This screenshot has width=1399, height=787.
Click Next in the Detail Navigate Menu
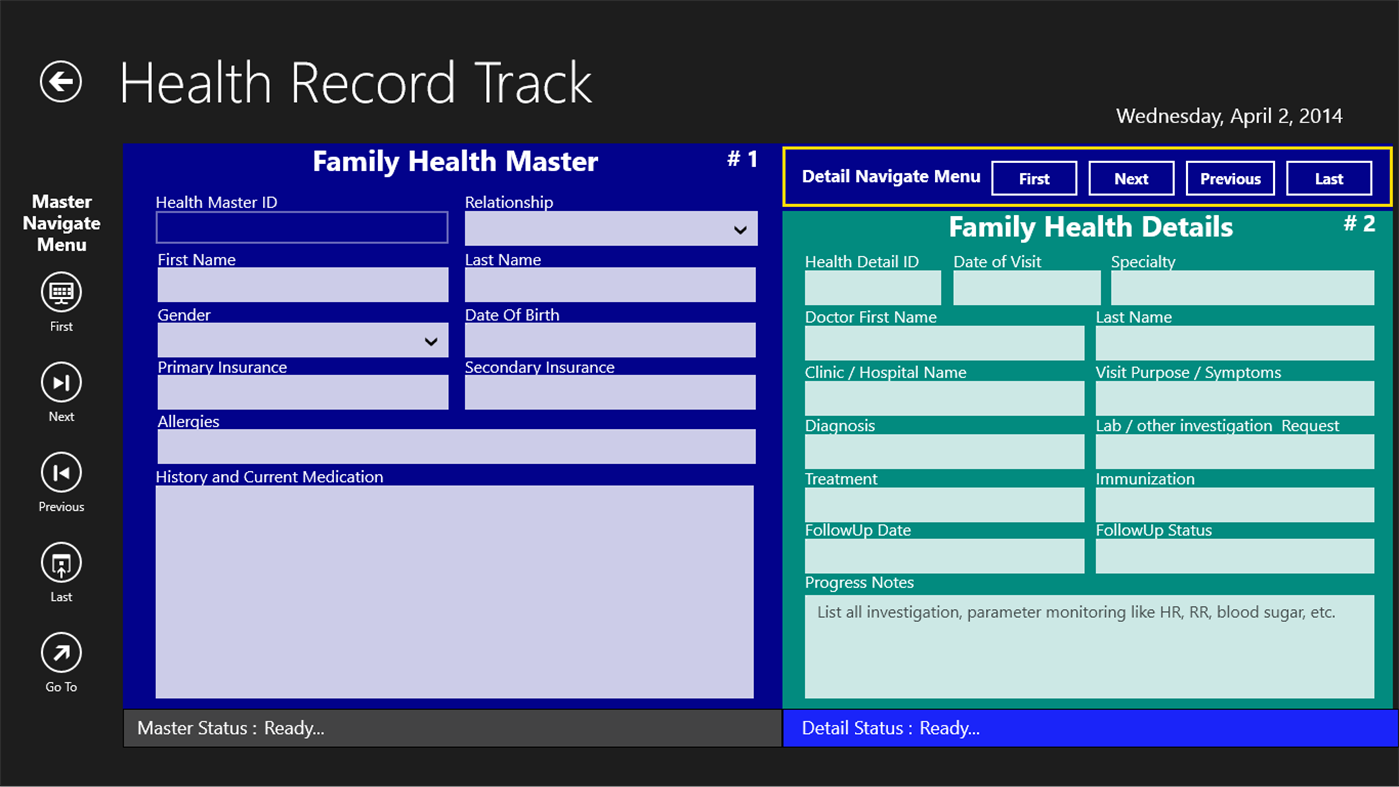click(x=1131, y=178)
